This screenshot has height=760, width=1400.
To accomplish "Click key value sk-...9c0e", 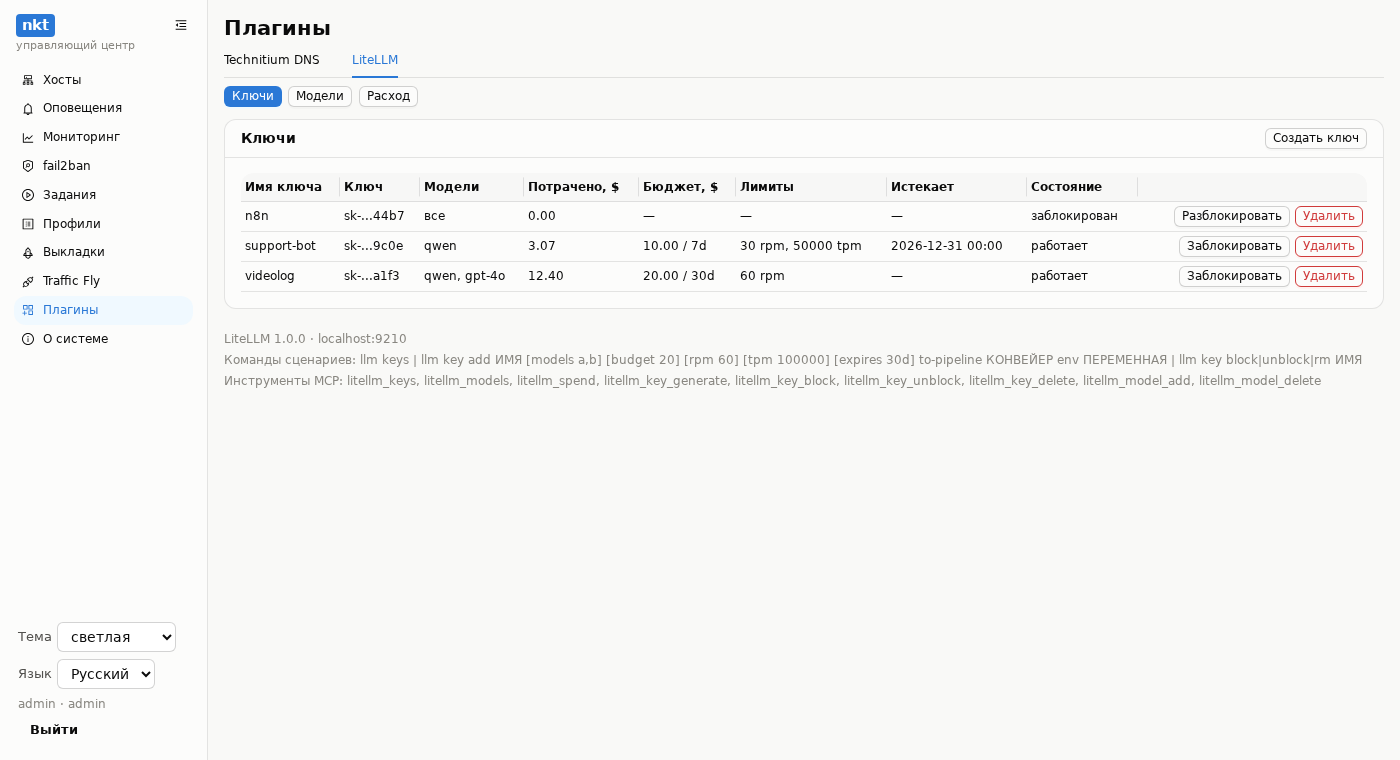I will 374,246.
